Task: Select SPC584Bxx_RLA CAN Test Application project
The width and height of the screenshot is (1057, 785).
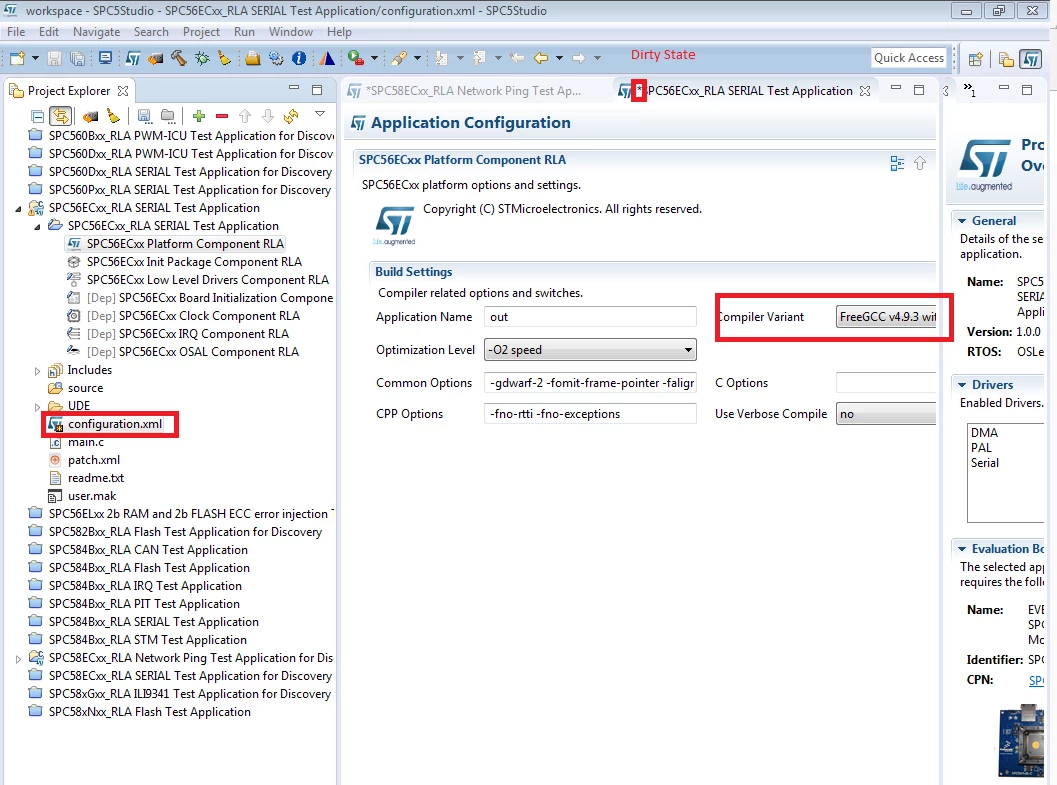Action: (x=148, y=550)
